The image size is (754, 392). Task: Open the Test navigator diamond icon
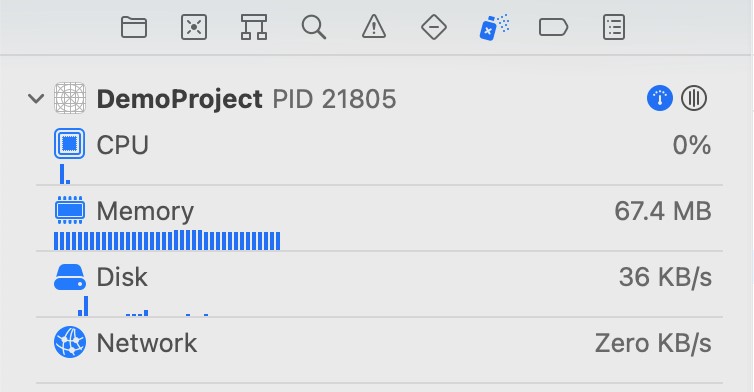(434, 27)
